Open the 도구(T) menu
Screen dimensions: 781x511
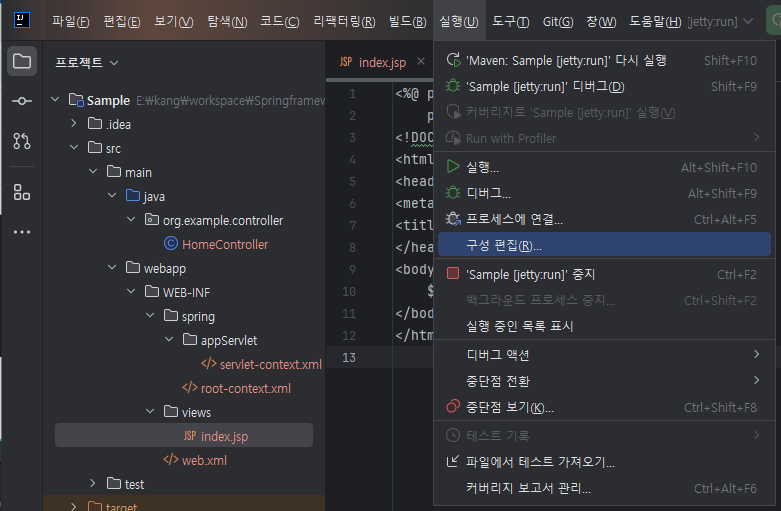point(511,21)
